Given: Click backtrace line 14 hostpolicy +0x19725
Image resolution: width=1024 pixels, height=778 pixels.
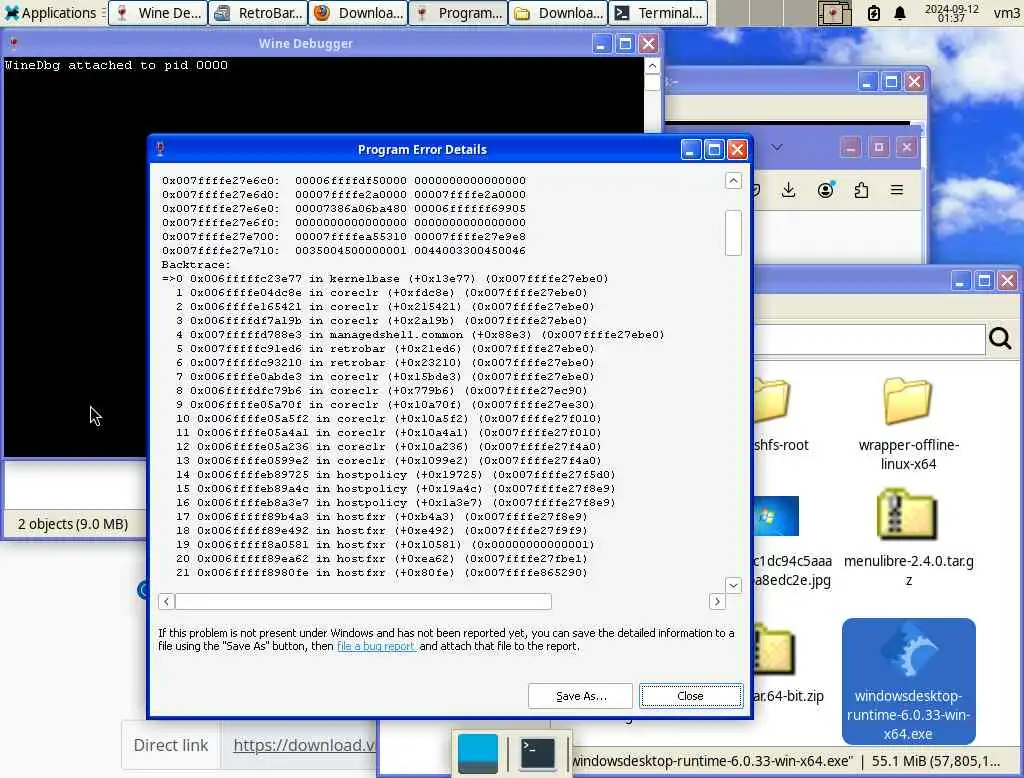Looking at the screenshot, I should 396,475.
